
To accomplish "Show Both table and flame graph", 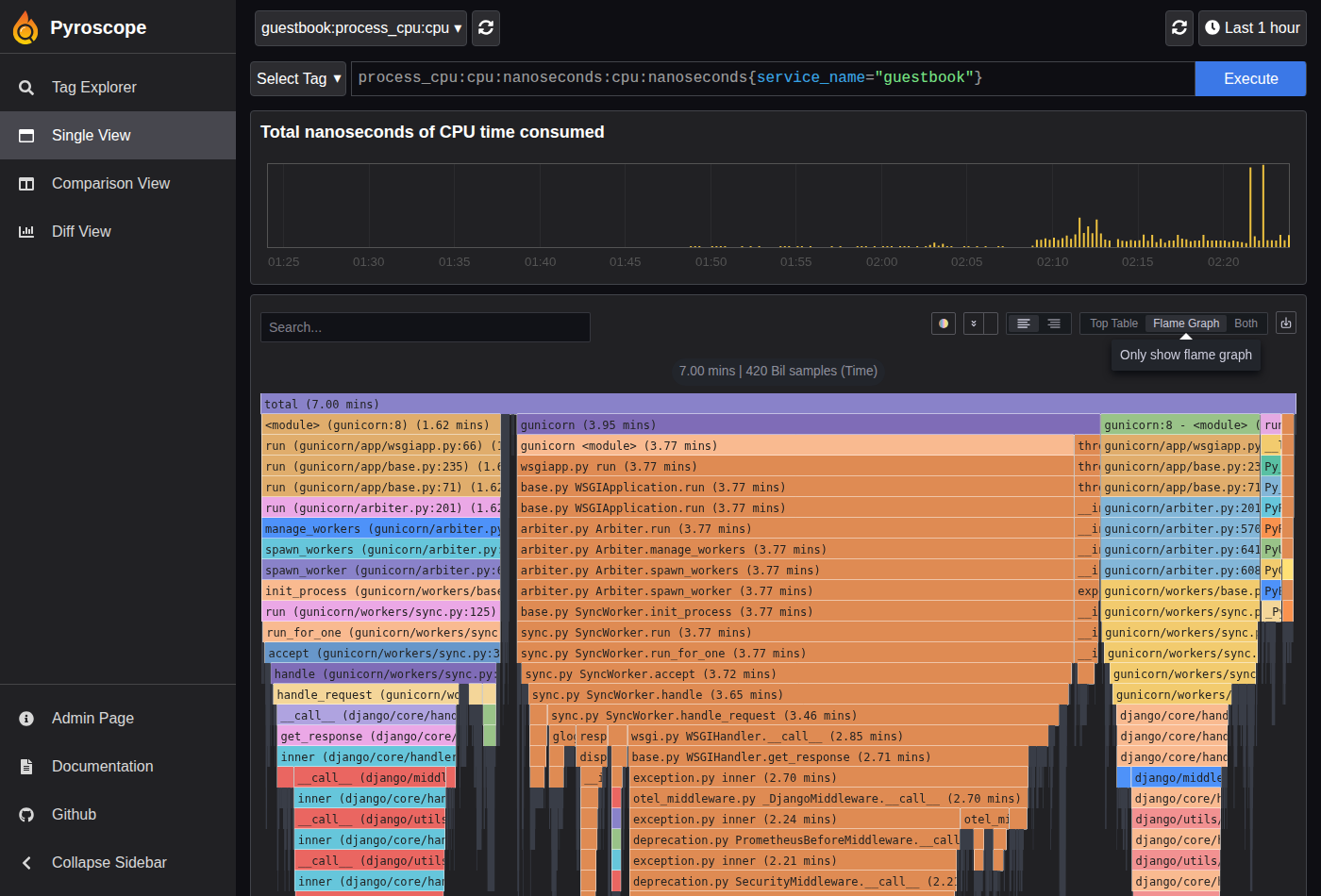I will click(1246, 324).
